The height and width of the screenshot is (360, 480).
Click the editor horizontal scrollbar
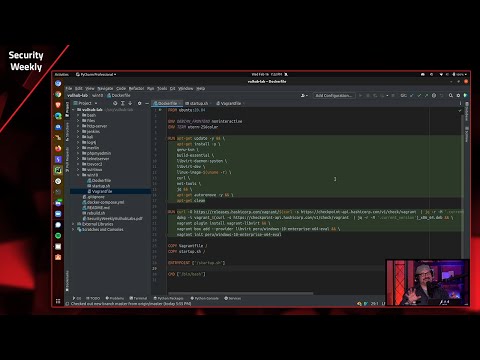point(240,293)
